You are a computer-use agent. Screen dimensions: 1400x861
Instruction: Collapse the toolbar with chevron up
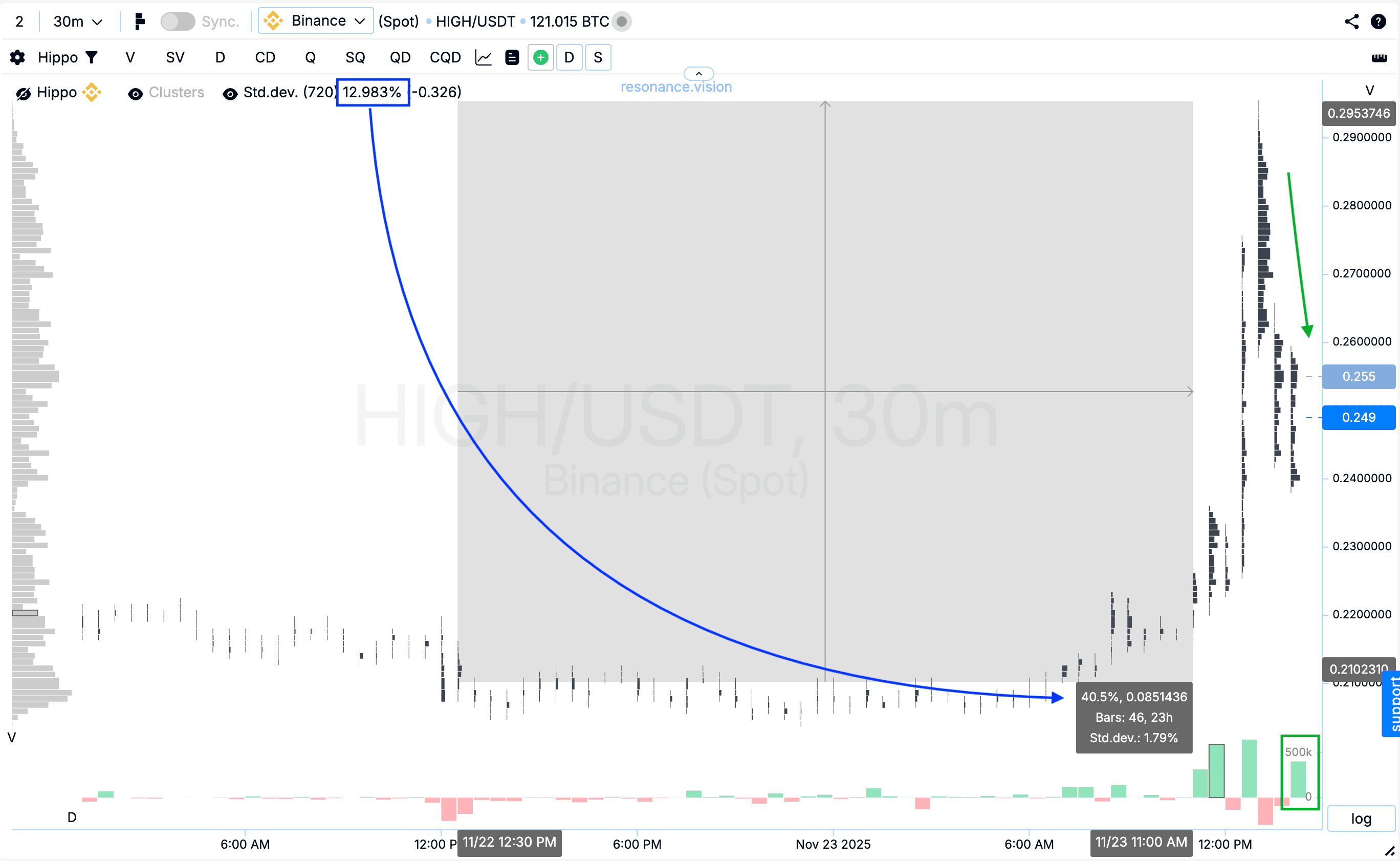point(698,74)
